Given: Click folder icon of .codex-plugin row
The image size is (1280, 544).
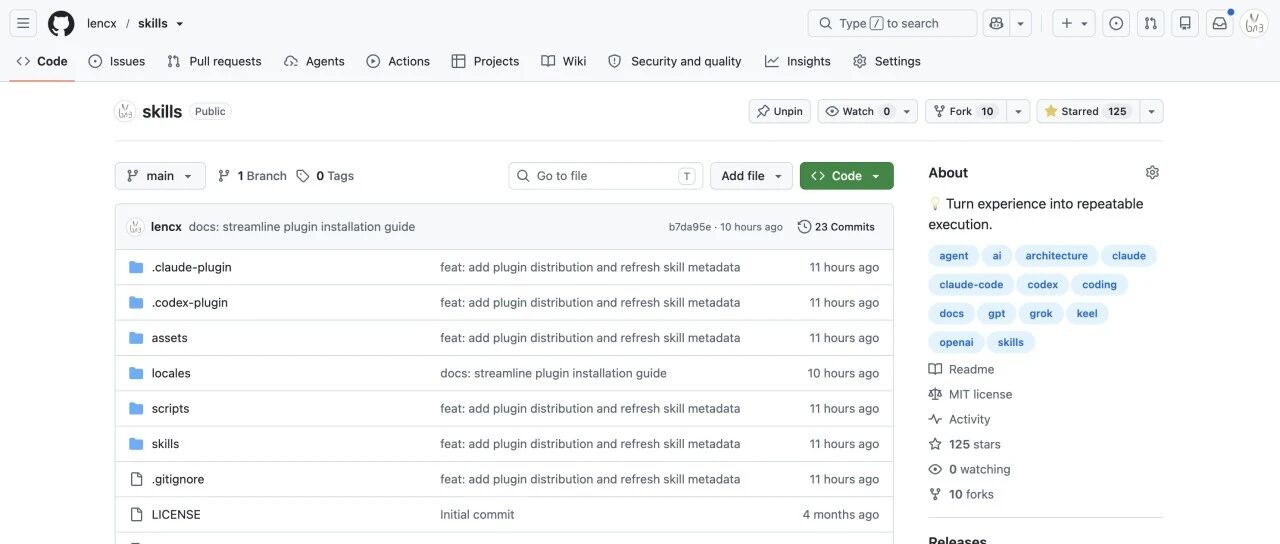Looking at the screenshot, I should (136, 302).
